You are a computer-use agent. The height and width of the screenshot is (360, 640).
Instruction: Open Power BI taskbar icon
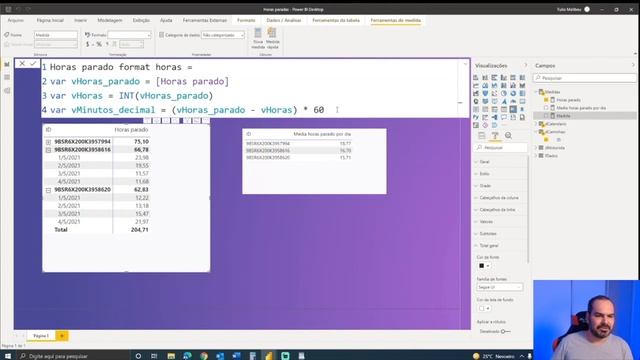(269, 356)
